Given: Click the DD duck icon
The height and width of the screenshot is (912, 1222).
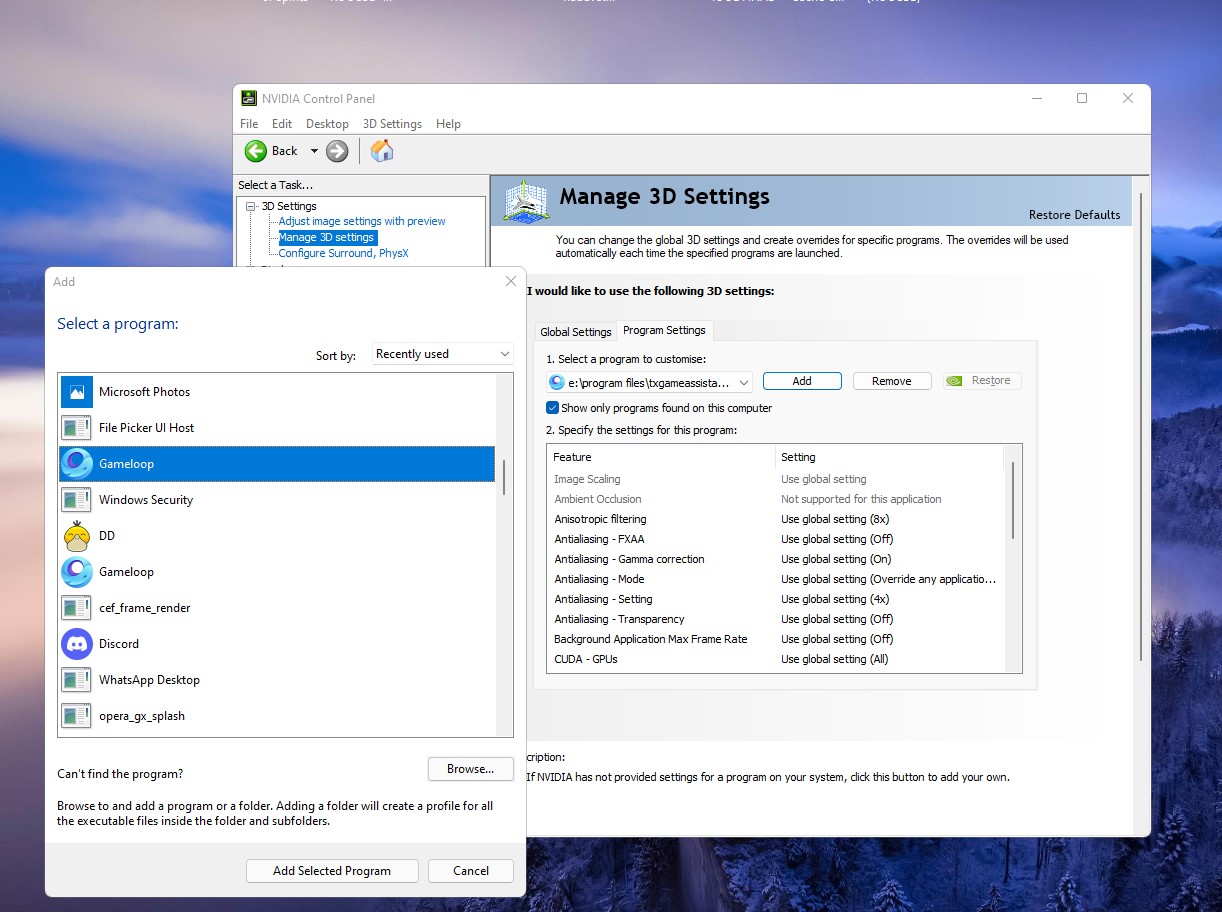Looking at the screenshot, I should coord(77,536).
